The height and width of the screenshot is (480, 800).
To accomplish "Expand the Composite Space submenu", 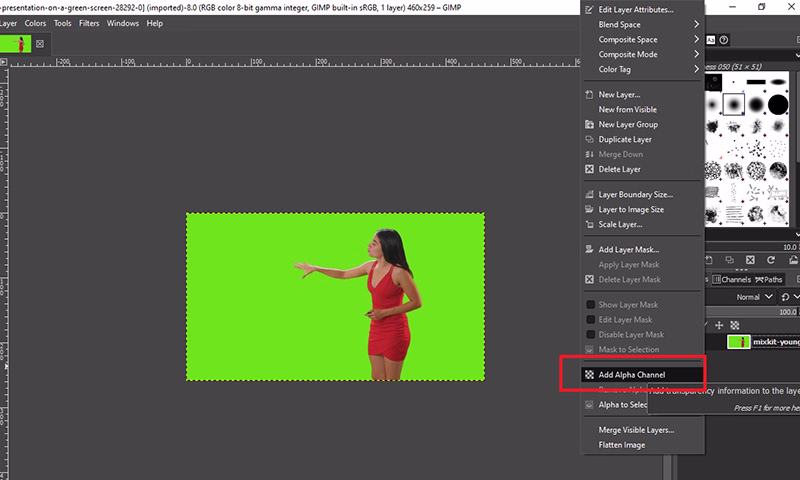I will pos(642,39).
